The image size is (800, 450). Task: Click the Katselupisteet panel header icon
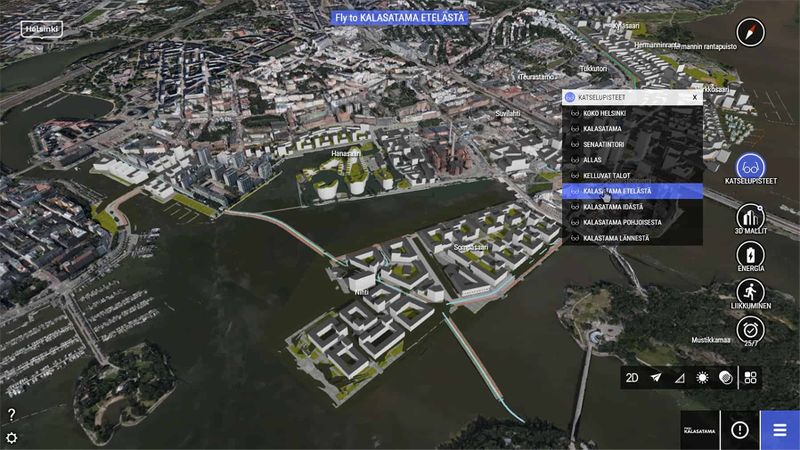point(570,97)
